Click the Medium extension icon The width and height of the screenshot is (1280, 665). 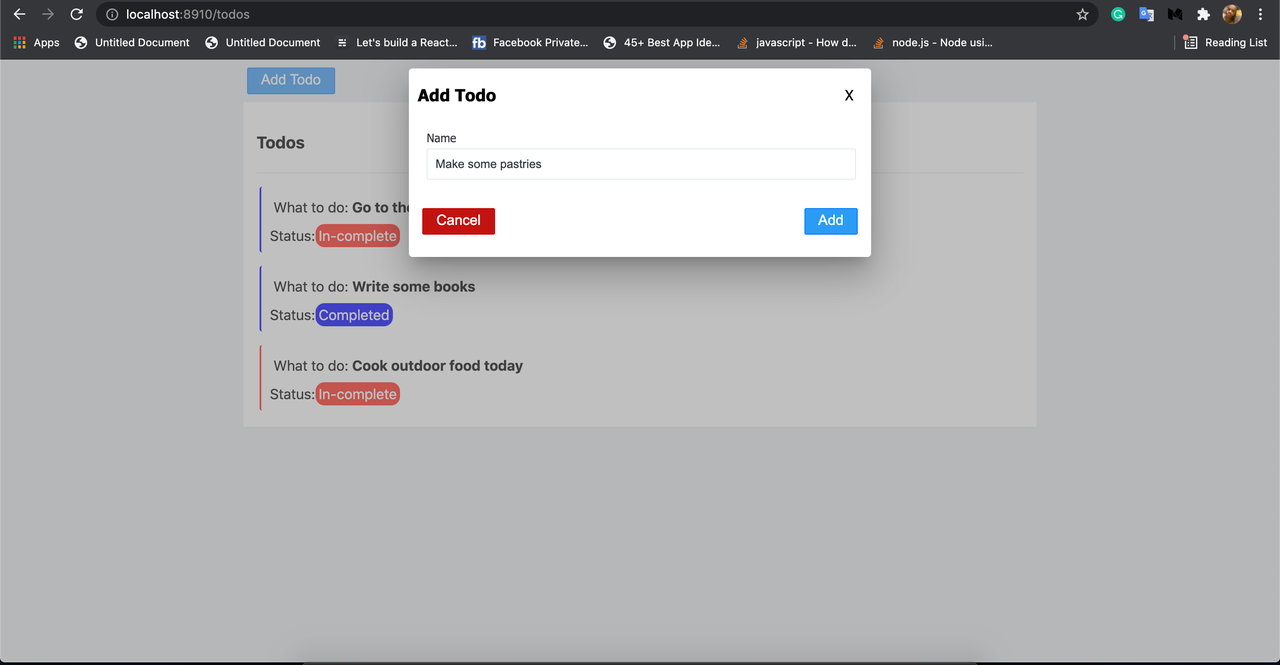(x=1174, y=14)
